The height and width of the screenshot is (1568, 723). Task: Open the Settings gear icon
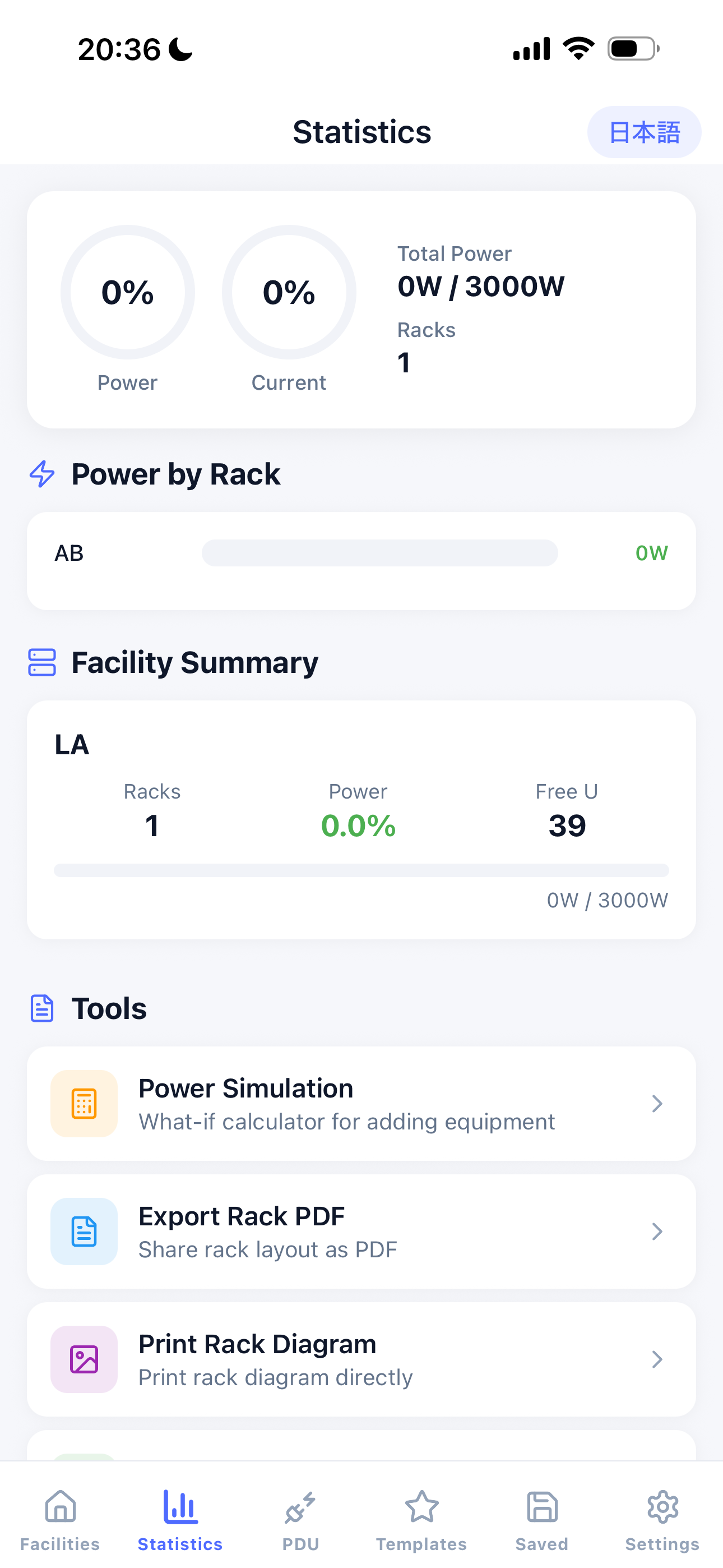tap(662, 1507)
